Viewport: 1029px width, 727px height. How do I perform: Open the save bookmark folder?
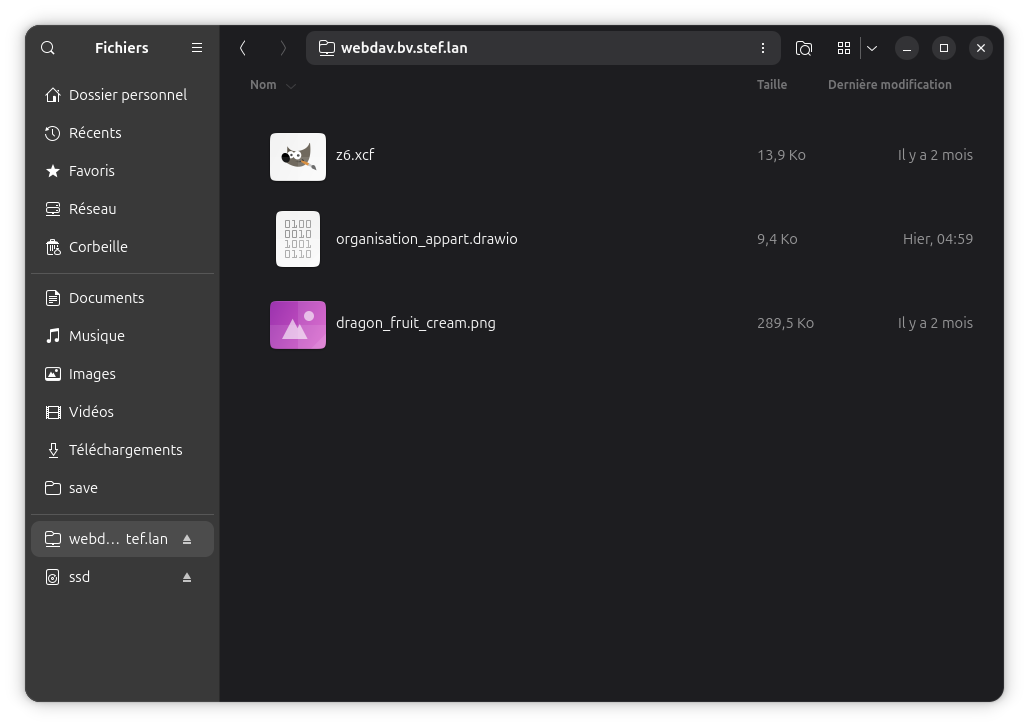click(x=123, y=488)
